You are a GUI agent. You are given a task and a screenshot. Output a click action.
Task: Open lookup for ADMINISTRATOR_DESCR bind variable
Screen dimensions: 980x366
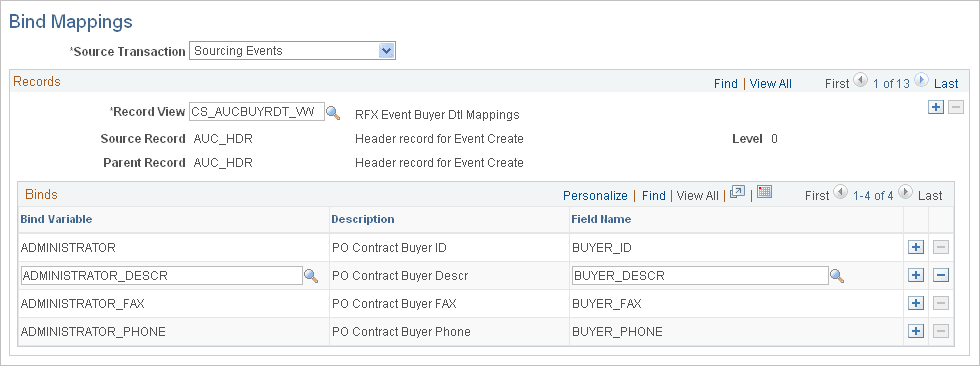pyautogui.click(x=311, y=275)
